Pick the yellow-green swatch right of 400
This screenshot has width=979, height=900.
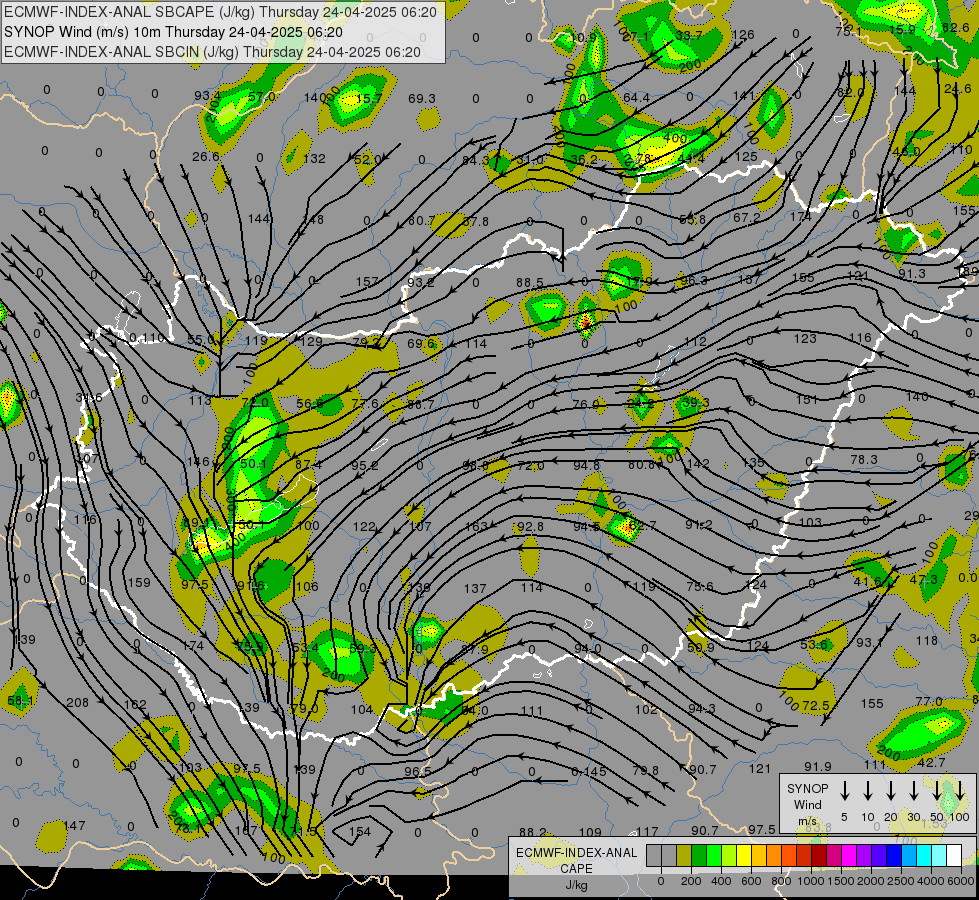[729, 856]
